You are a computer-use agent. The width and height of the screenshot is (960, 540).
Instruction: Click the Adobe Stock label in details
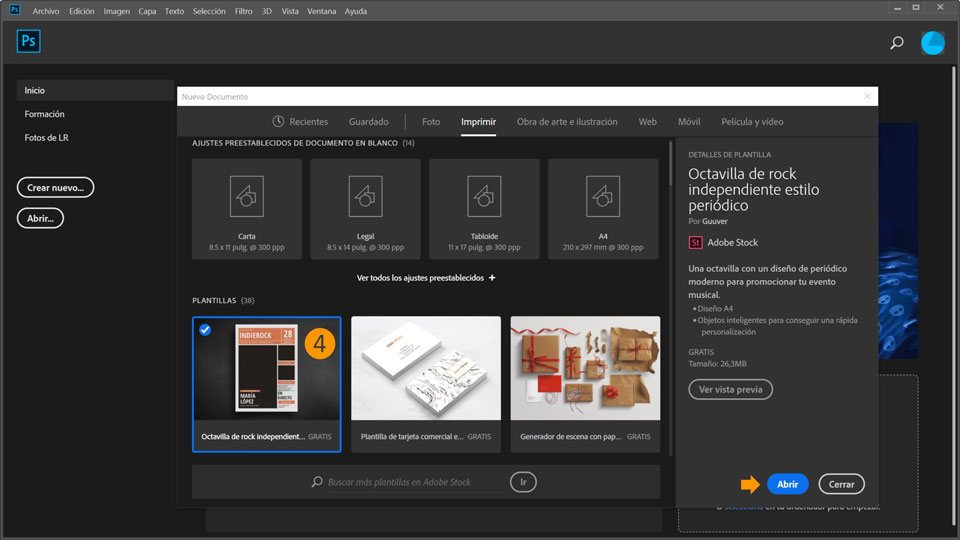(x=732, y=242)
